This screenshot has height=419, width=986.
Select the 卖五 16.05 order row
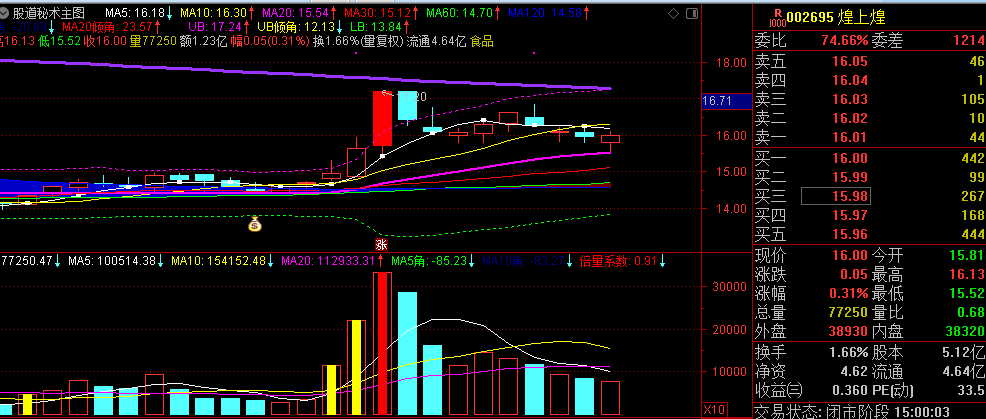(x=869, y=61)
